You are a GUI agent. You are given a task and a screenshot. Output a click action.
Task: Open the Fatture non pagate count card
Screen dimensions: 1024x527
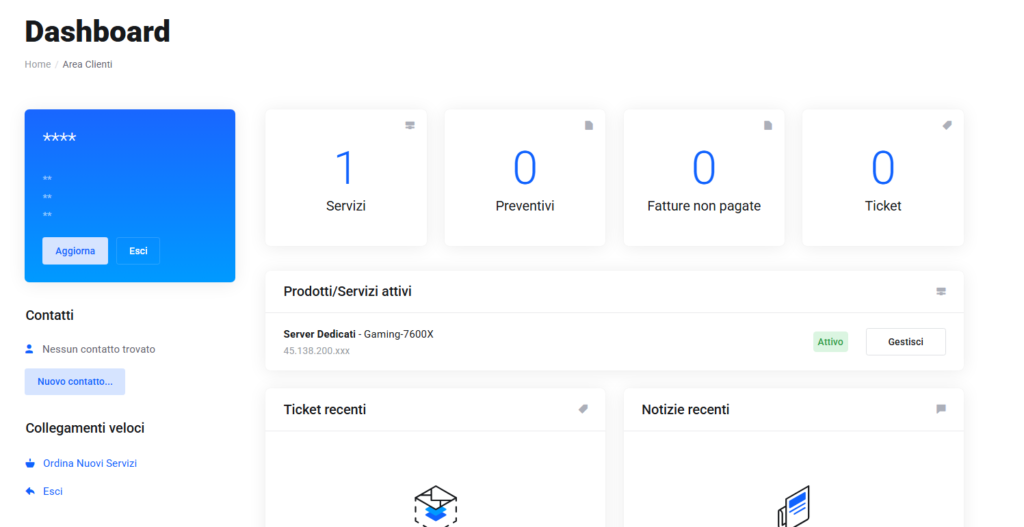pyautogui.click(x=704, y=178)
